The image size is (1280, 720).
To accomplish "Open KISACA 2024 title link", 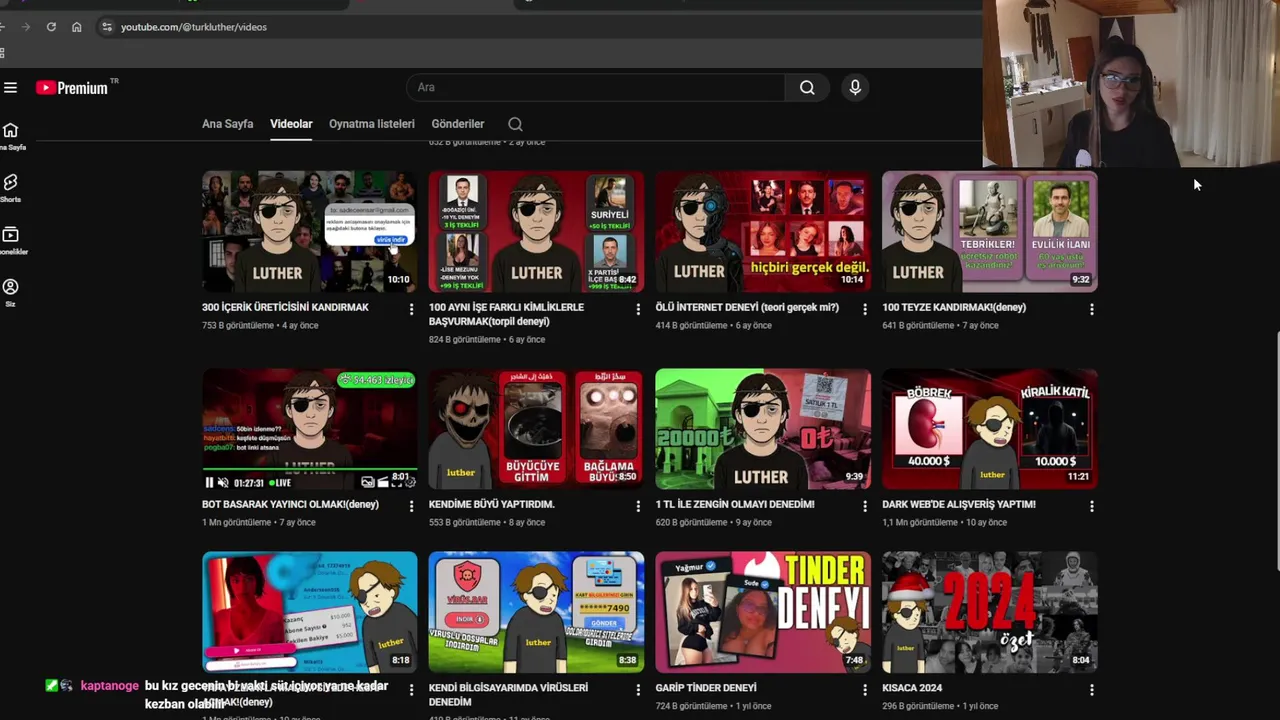I will (912, 688).
